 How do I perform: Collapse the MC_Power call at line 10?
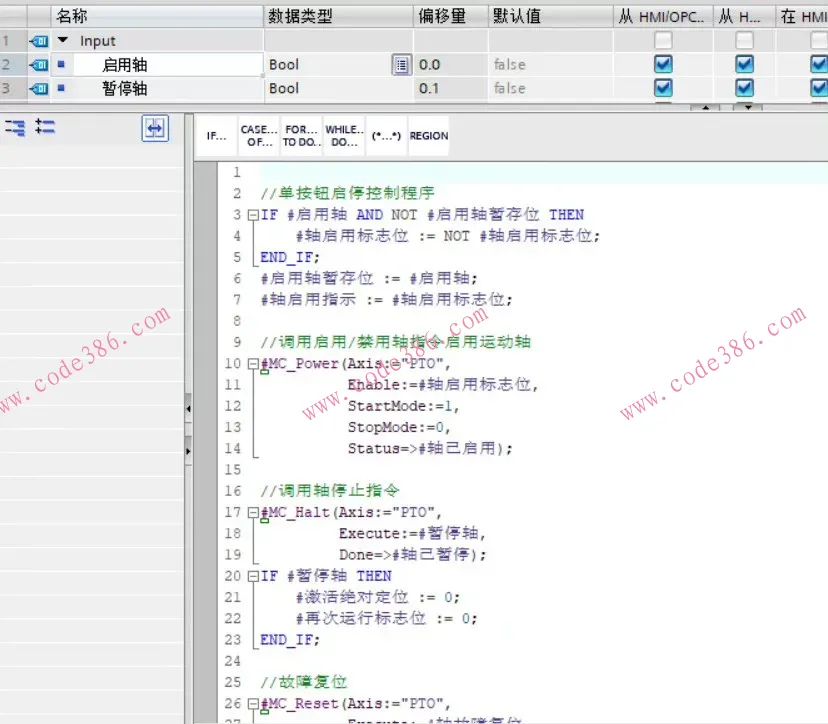(253, 363)
